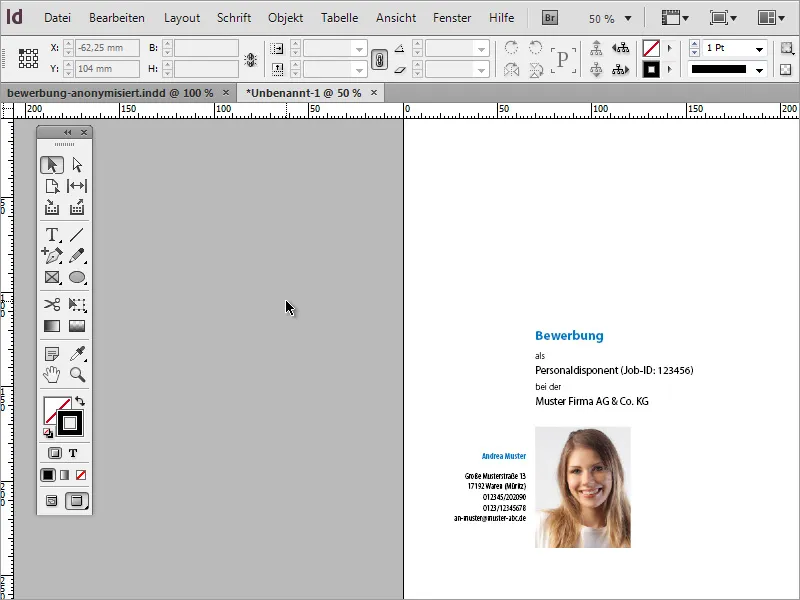
Task: Activate the Eyedropper tool
Action: point(77,353)
